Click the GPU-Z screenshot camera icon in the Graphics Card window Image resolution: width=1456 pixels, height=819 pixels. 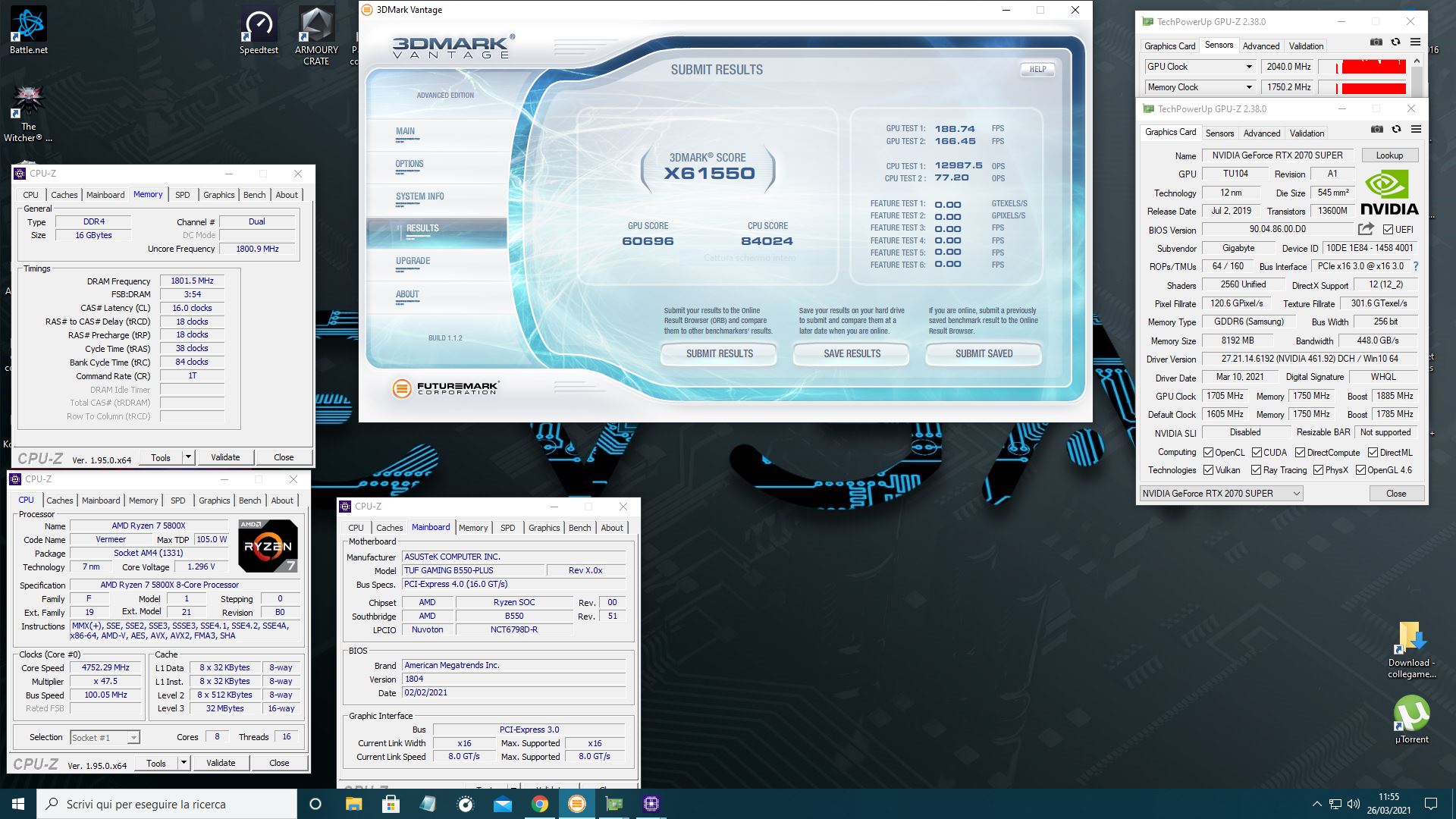(x=1377, y=130)
